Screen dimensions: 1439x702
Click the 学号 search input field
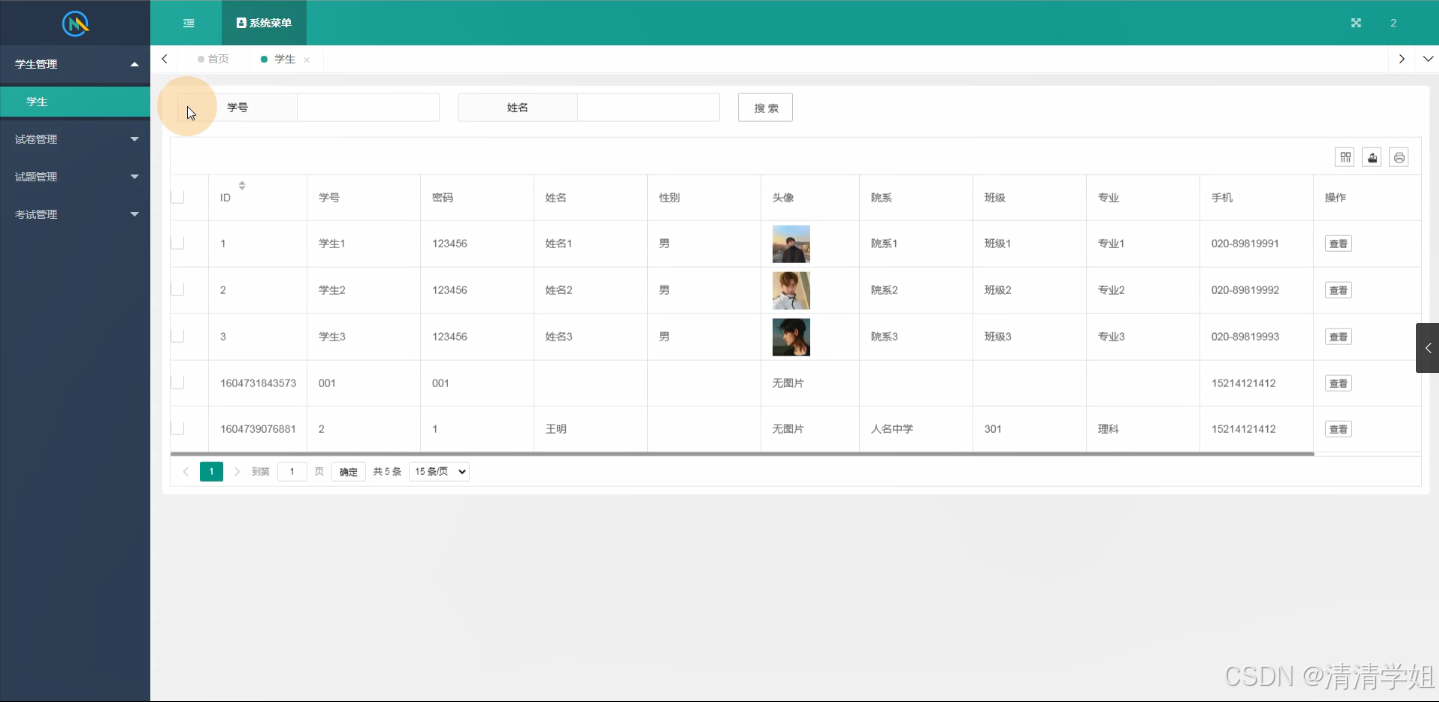368,107
